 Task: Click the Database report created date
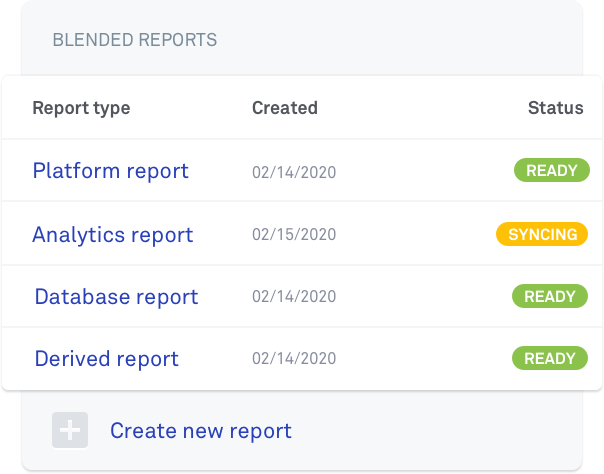293,298
